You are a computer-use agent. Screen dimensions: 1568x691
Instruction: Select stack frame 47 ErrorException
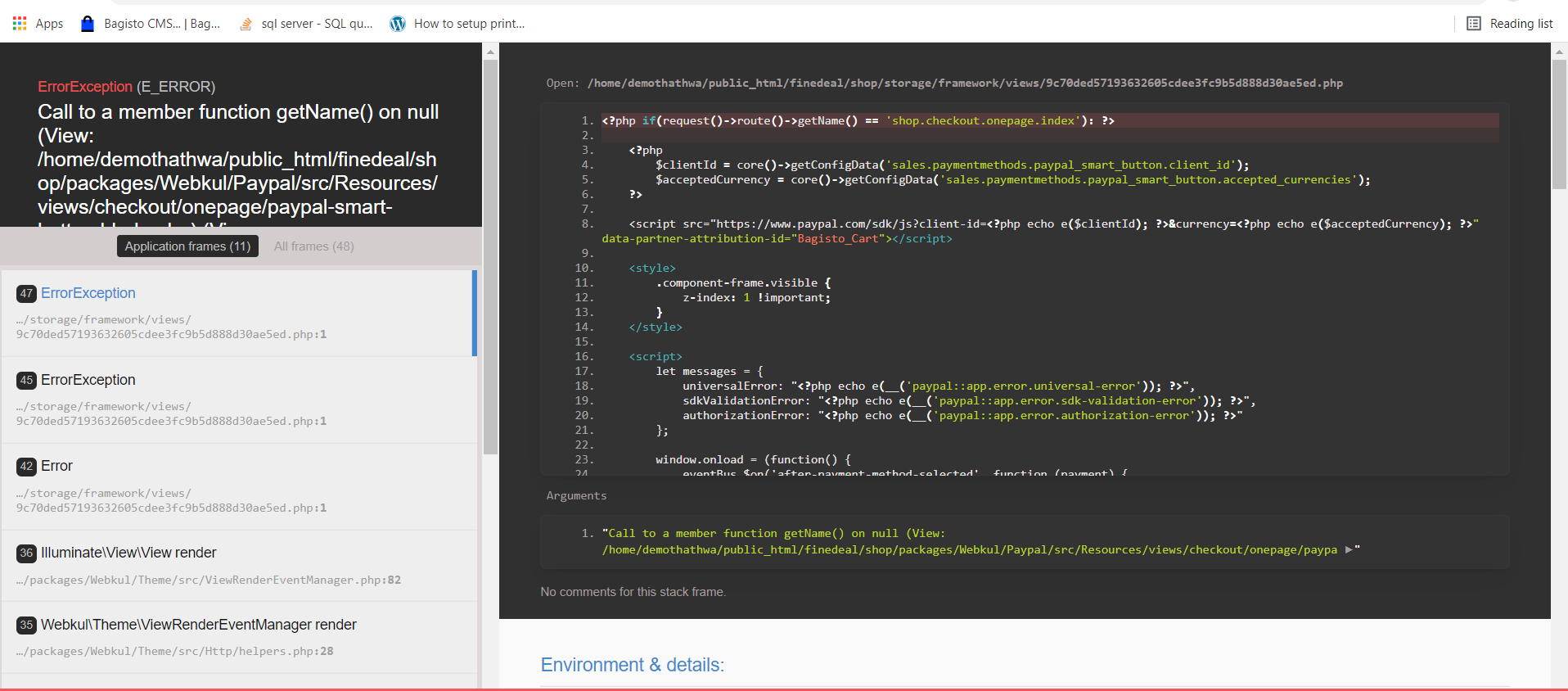[x=238, y=313]
